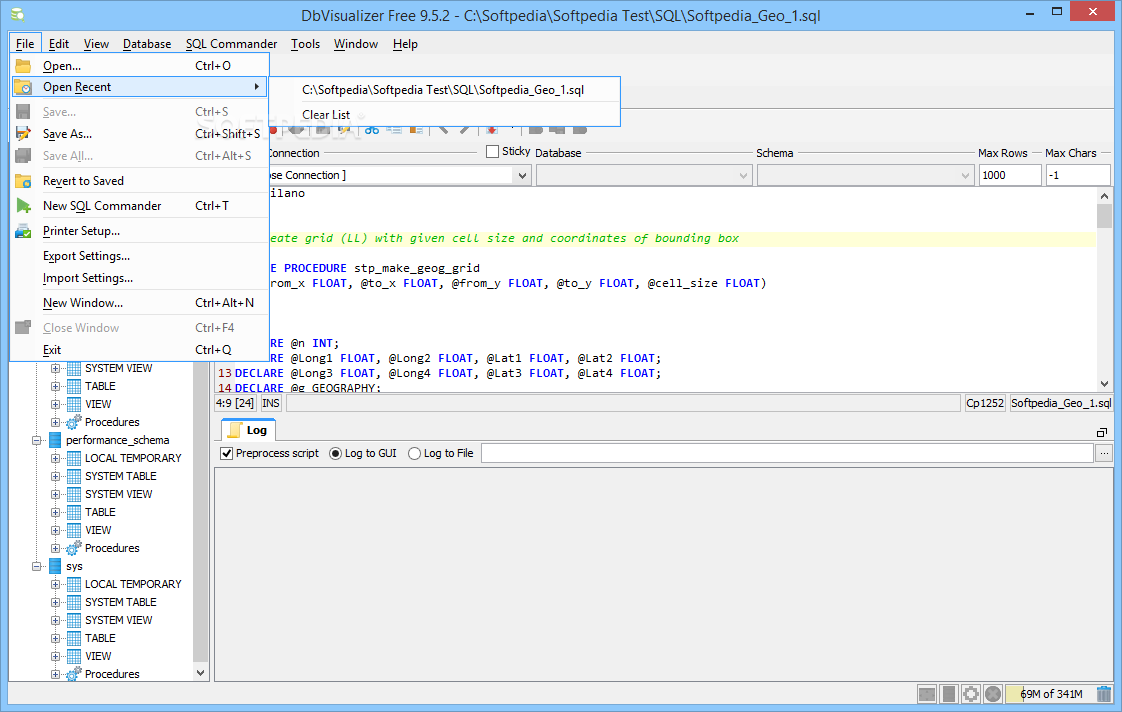Click the Log tab's scroll icon
Image resolution: width=1122 pixels, height=712 pixels.
[x=235, y=430]
